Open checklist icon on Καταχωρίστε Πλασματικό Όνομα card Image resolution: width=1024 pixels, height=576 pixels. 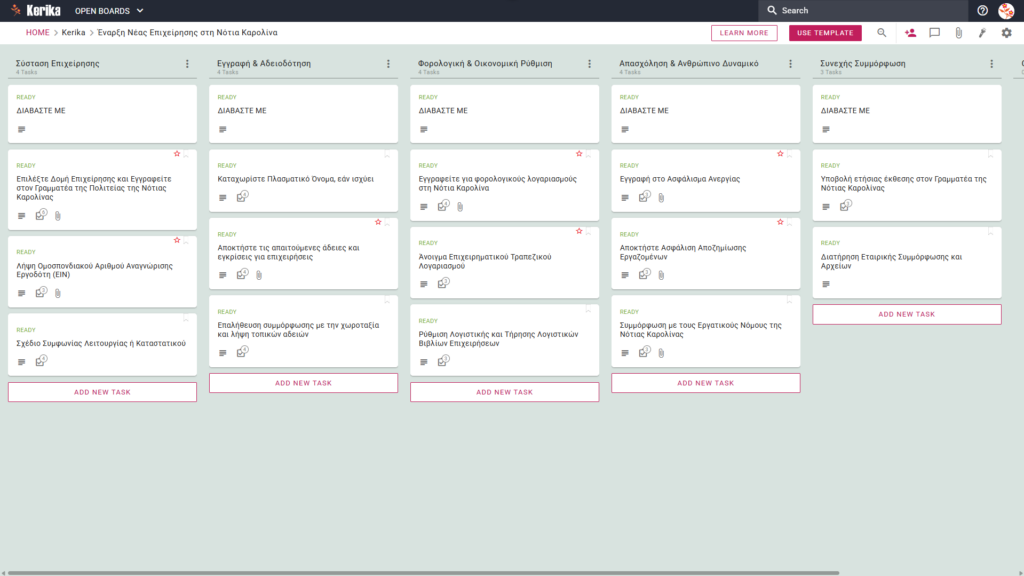[x=242, y=197]
